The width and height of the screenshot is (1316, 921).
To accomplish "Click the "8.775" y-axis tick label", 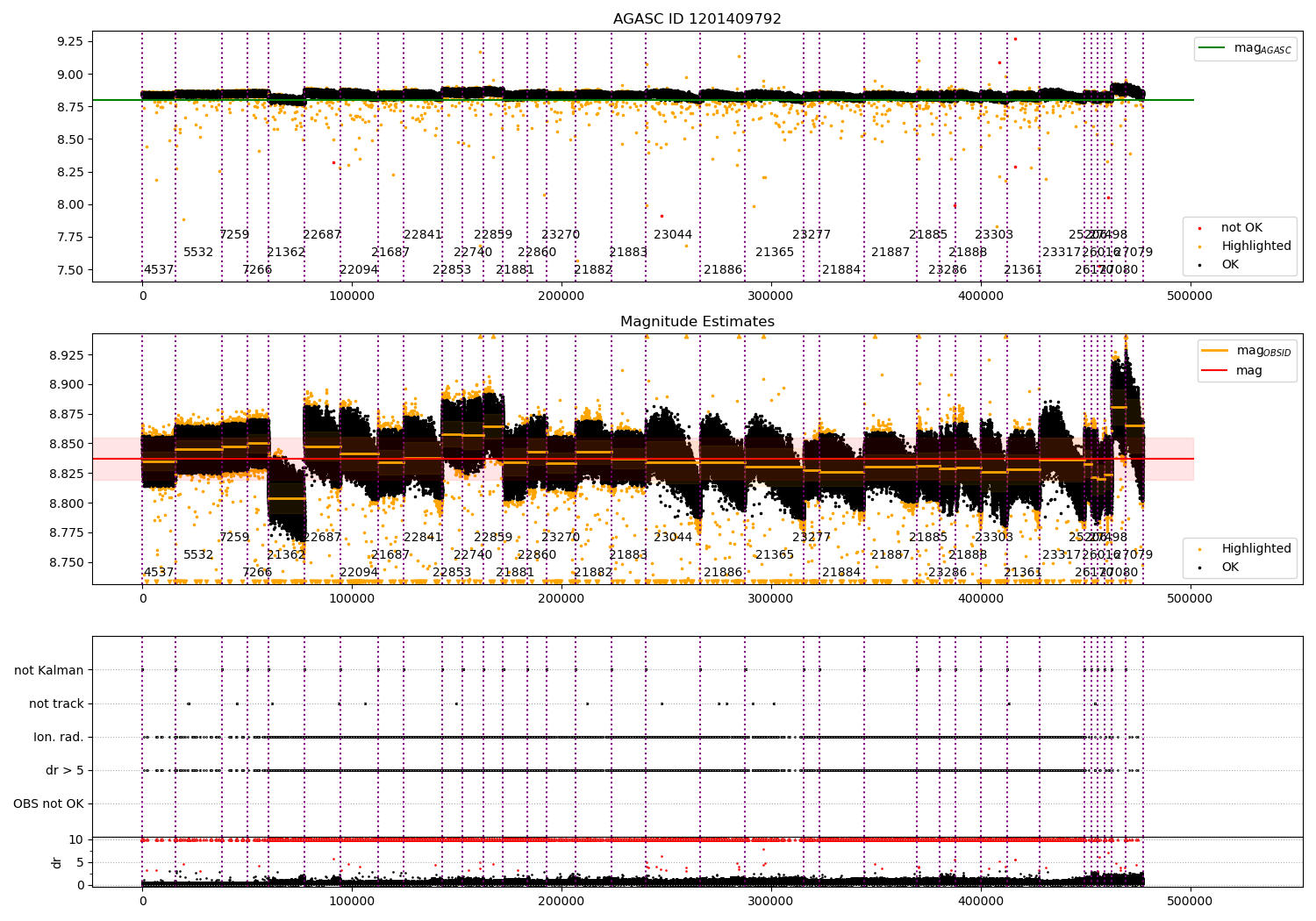I will click(66, 532).
